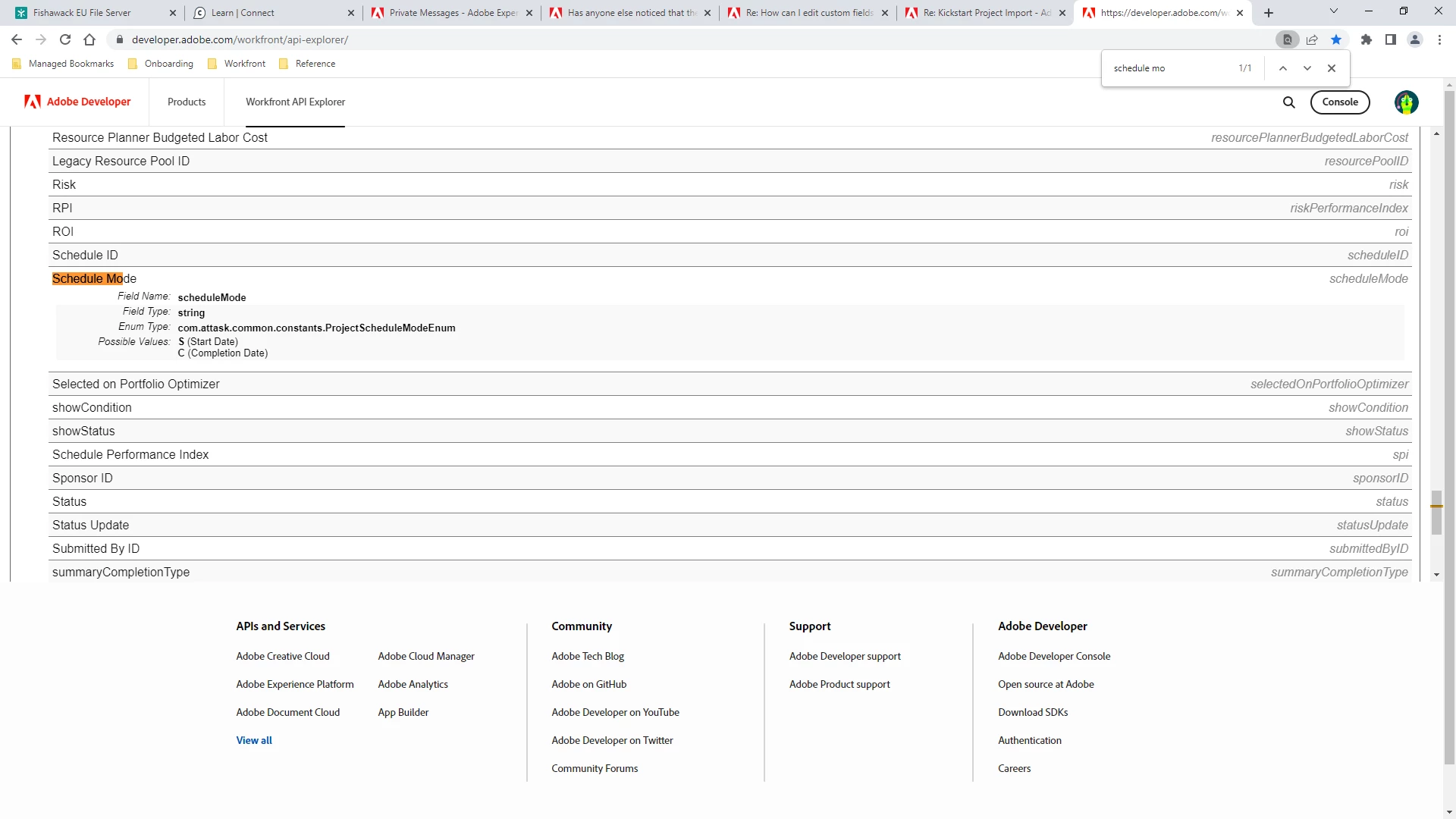The width and height of the screenshot is (1456, 819).
Task: Reload the page with the refresh icon
Action: click(65, 39)
